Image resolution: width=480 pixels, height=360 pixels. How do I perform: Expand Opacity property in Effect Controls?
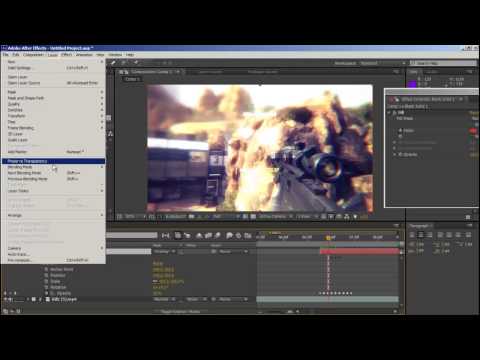tap(395, 155)
